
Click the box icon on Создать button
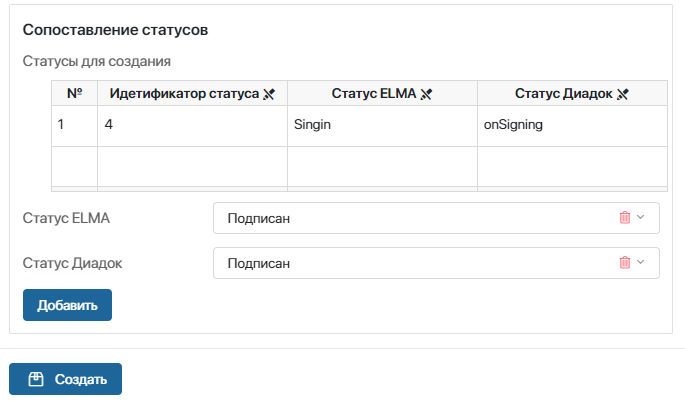(x=37, y=380)
